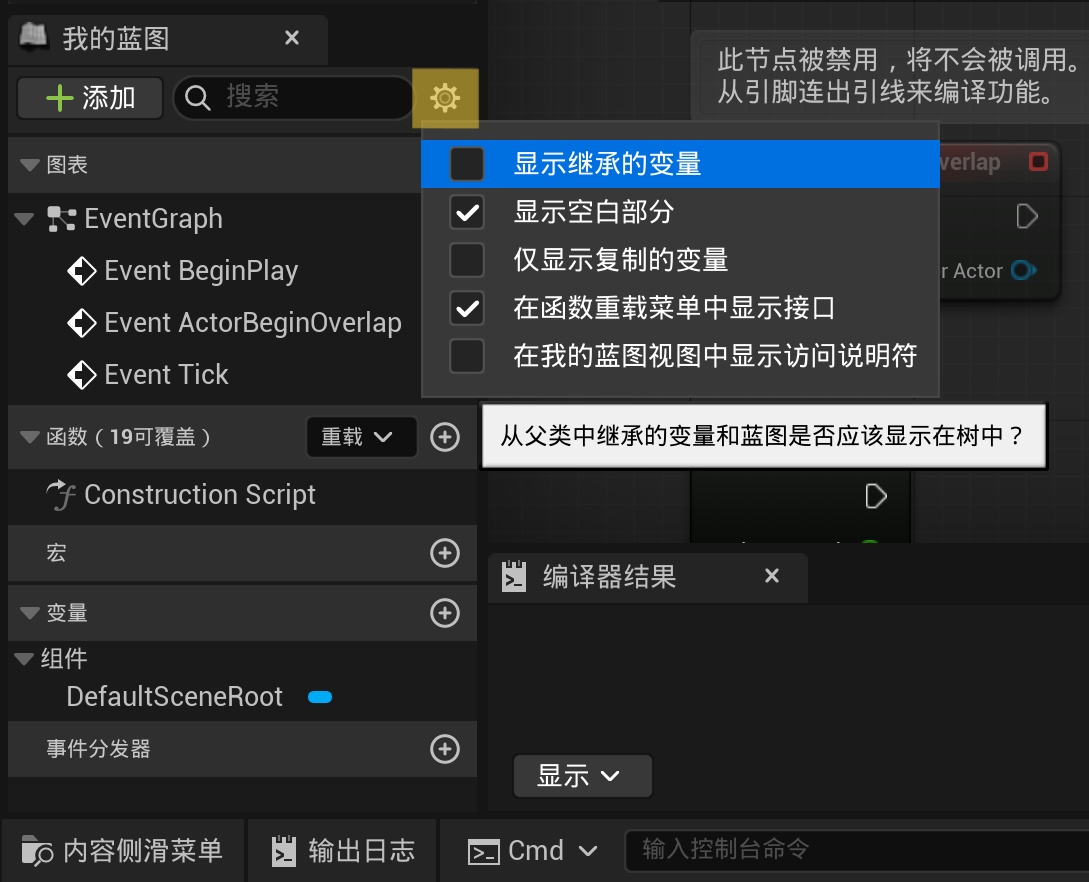Enable 显示继承的变量 checkbox
Image resolution: width=1089 pixels, height=882 pixels.
(467, 164)
